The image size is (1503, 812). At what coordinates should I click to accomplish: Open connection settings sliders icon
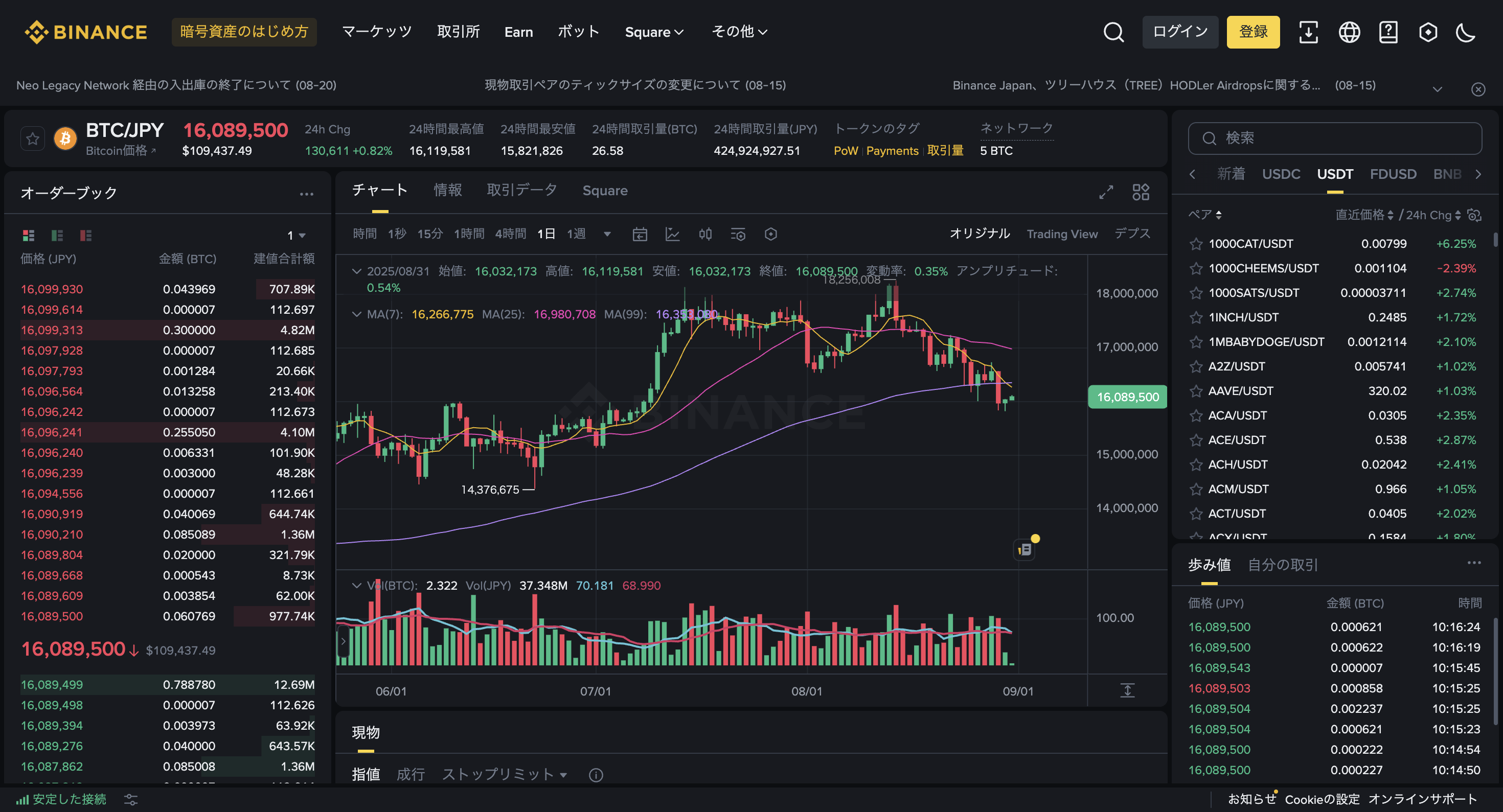(131, 800)
